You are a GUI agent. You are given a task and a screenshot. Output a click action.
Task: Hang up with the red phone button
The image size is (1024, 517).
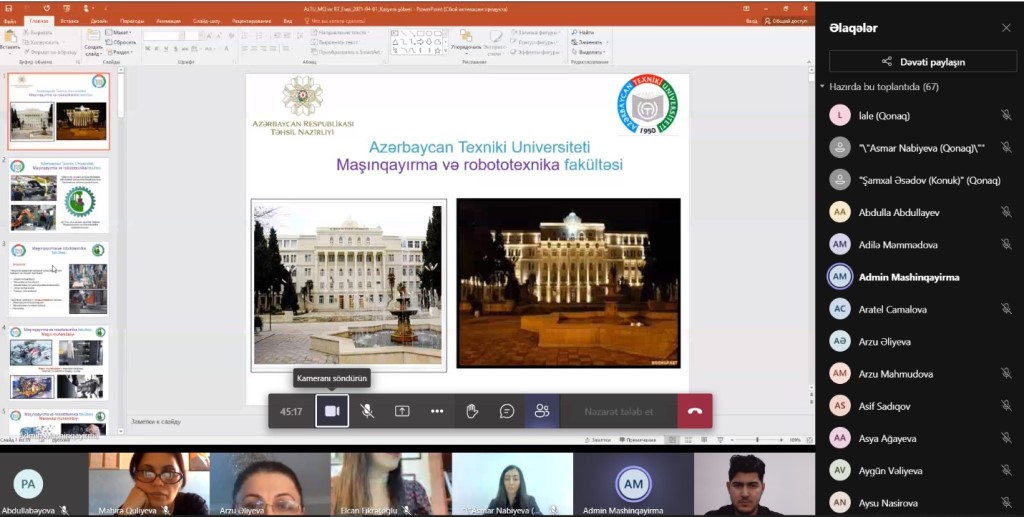click(695, 411)
